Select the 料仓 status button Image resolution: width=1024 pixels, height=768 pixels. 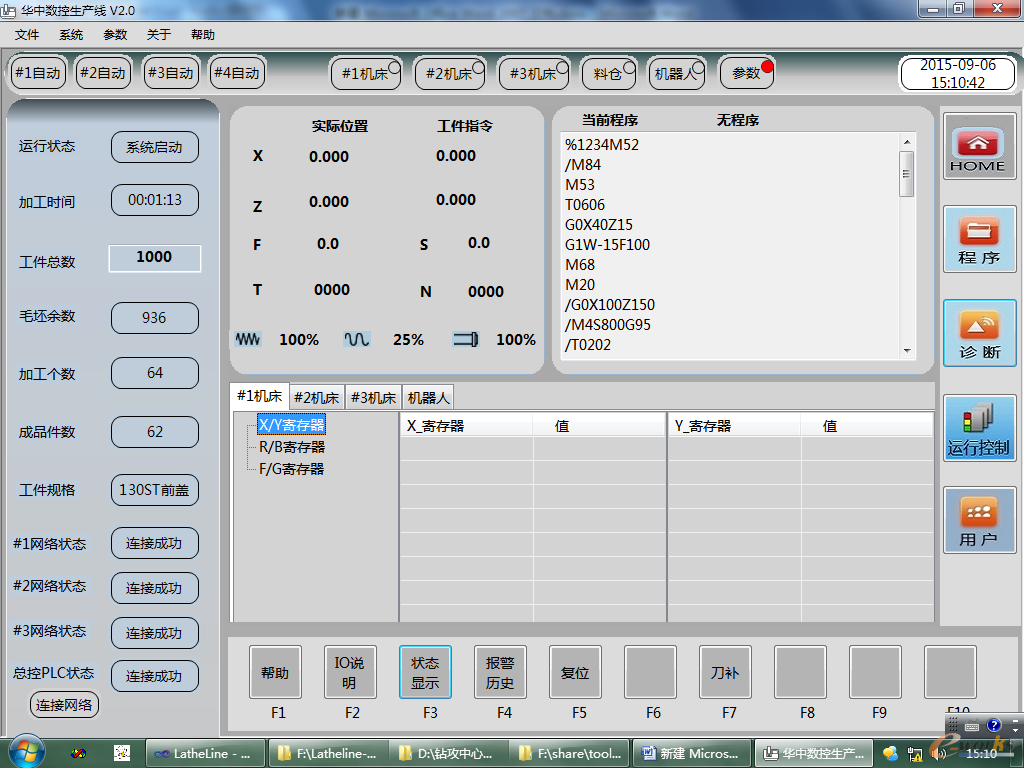tap(608, 73)
